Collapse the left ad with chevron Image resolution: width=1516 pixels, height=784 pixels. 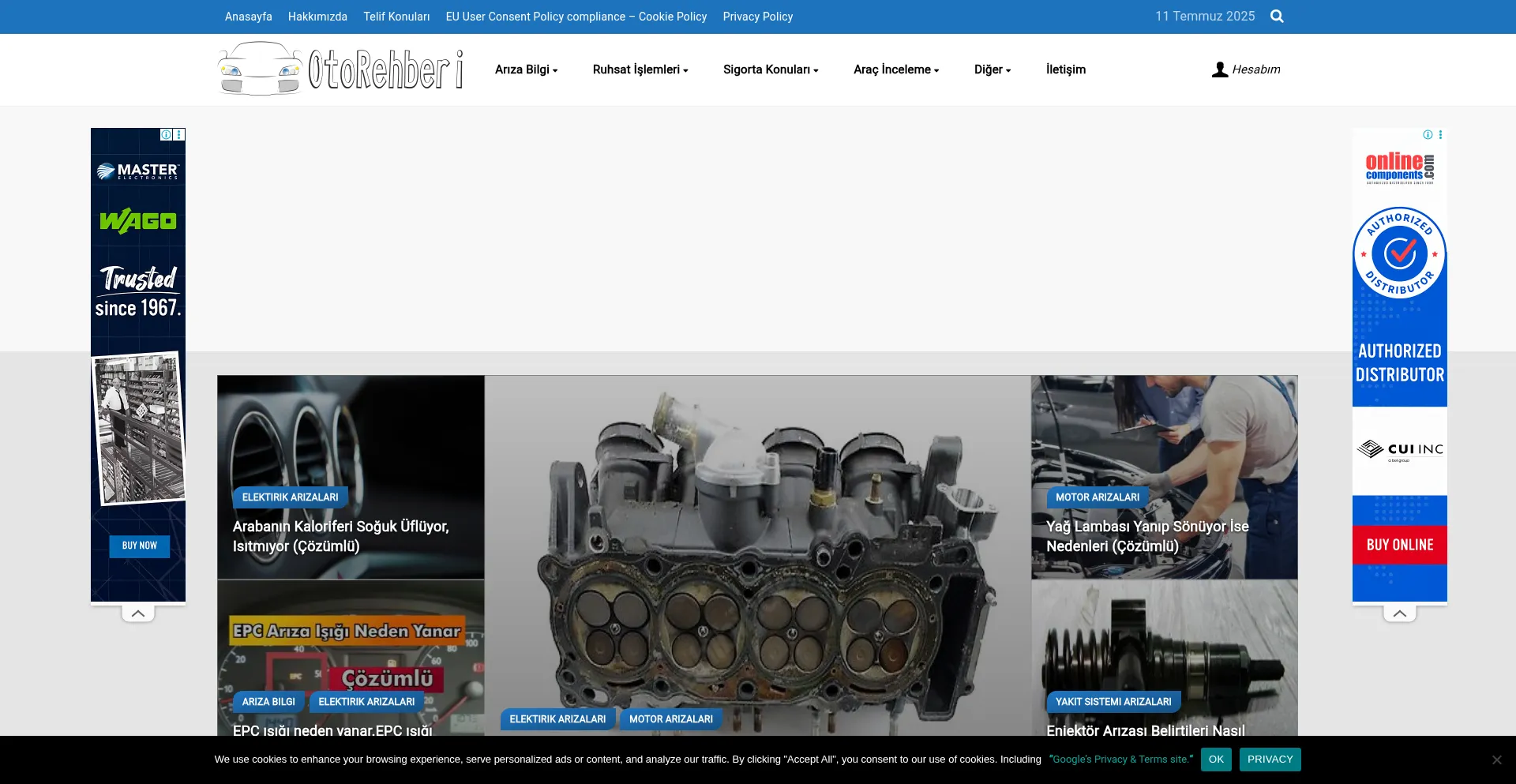pos(138,613)
